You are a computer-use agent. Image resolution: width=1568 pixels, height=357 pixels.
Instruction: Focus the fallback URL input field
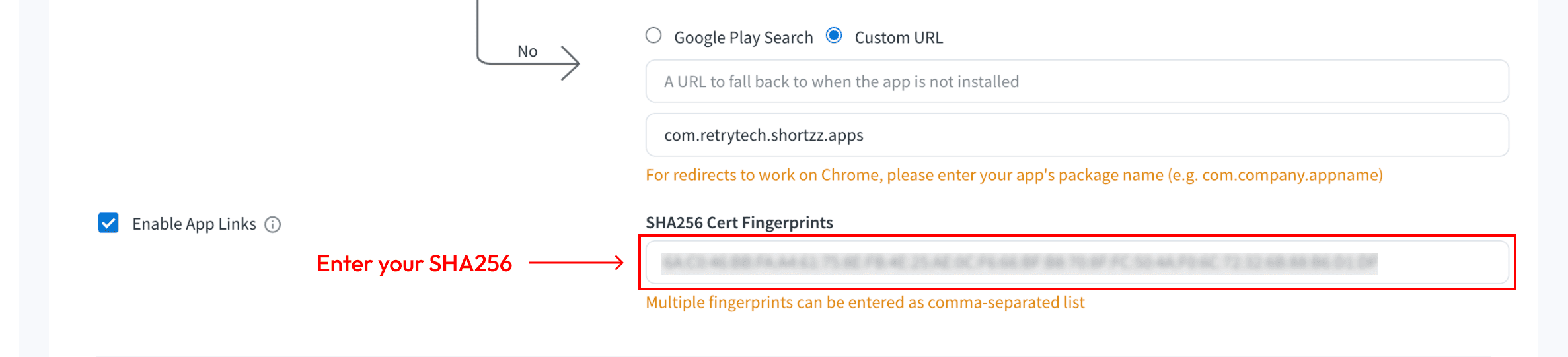(1076, 81)
